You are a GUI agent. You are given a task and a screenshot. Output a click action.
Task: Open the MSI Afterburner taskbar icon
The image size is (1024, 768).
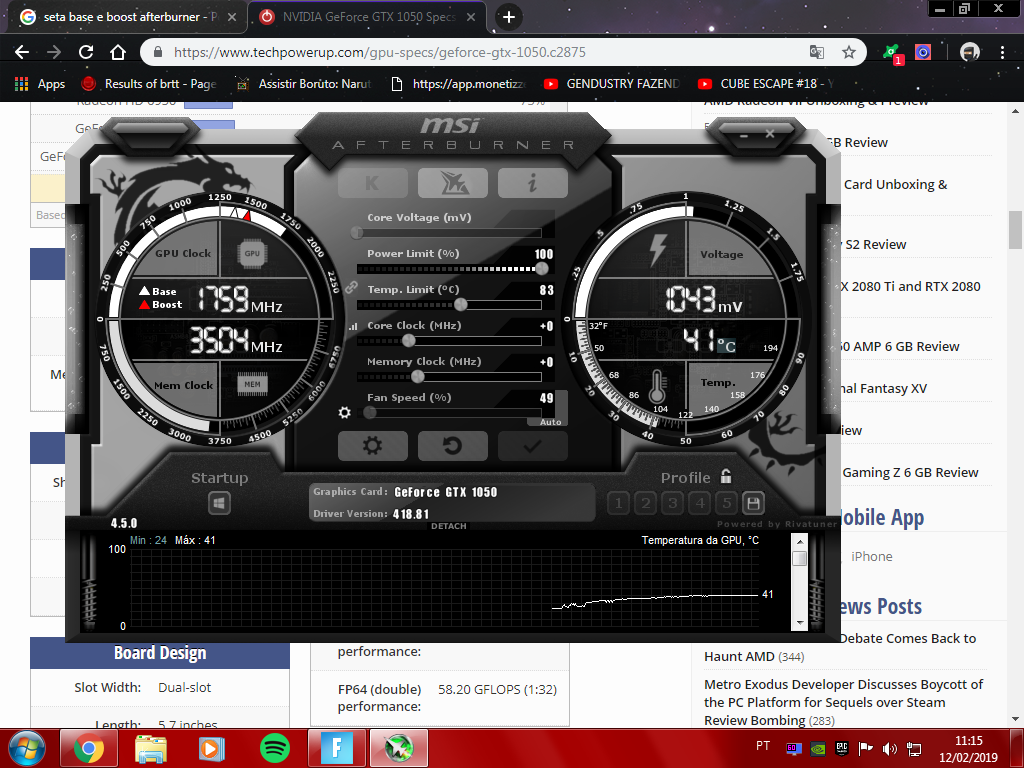[x=399, y=748]
